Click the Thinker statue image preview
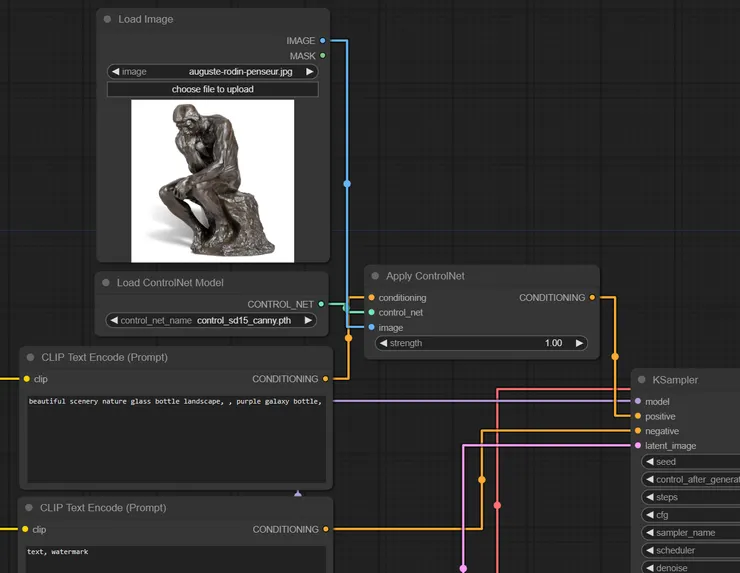 tap(212, 180)
